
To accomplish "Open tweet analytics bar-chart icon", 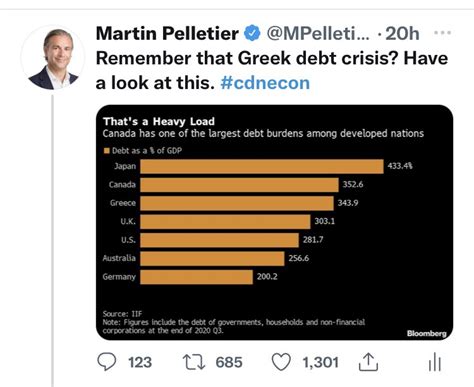I will [435, 362].
